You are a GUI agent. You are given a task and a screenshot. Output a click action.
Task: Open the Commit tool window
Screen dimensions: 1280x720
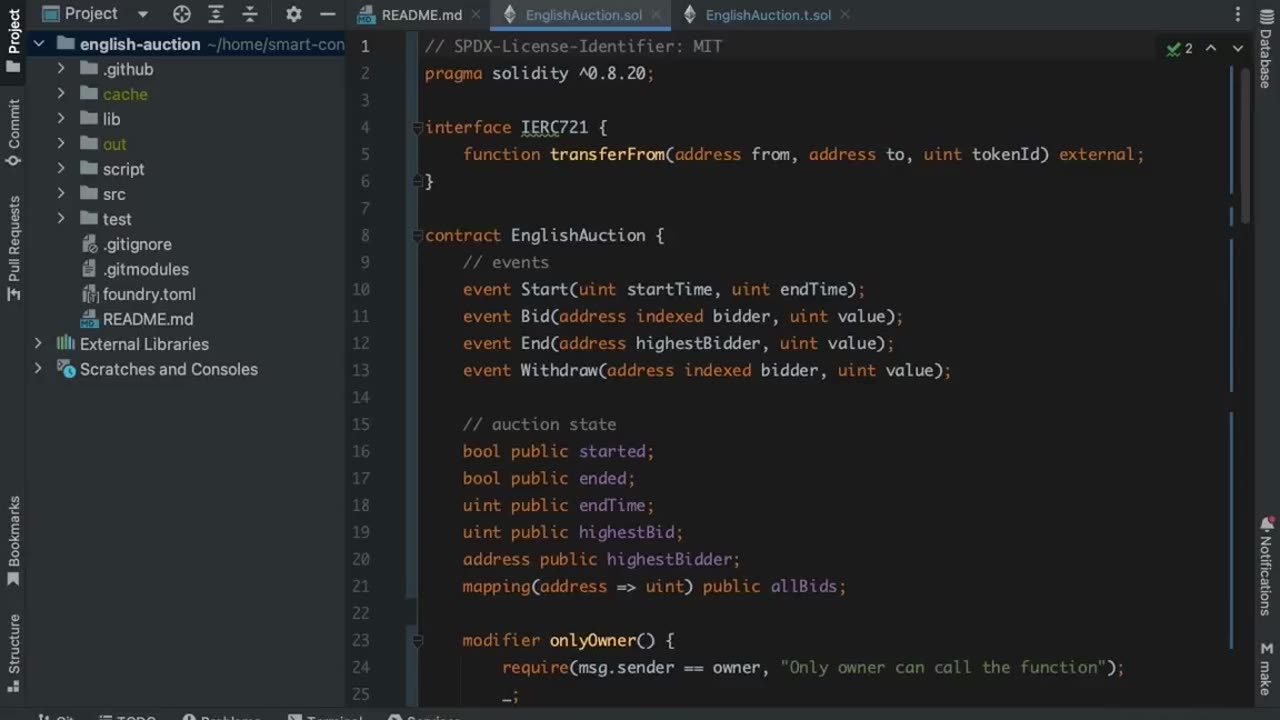pos(14,132)
